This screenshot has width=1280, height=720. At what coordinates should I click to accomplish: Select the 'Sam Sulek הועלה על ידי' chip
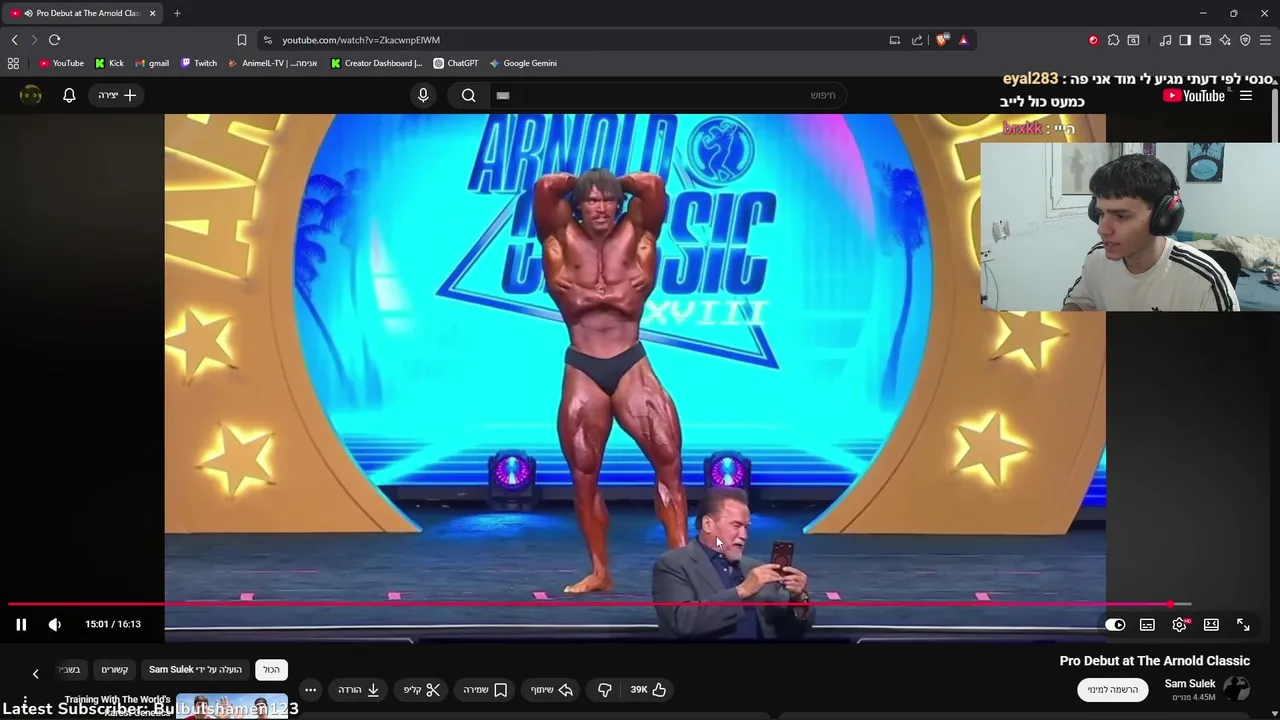click(x=196, y=669)
